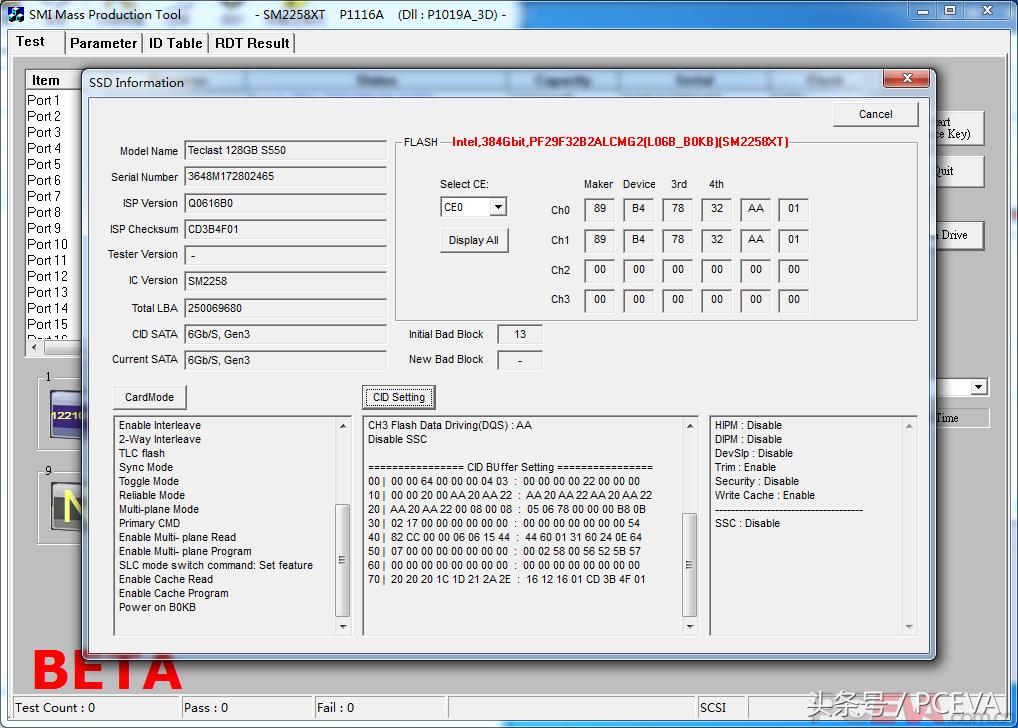Open the ID Table tab

175,43
